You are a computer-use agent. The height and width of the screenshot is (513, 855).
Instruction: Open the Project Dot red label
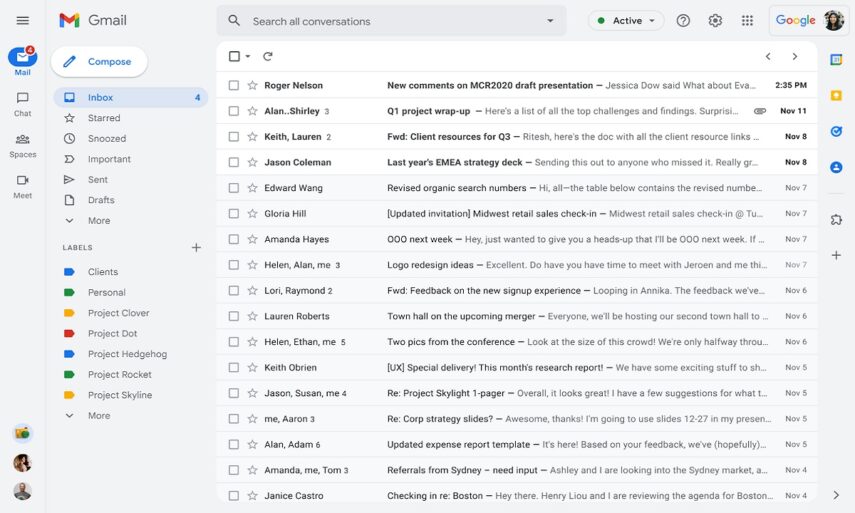pyautogui.click(x=112, y=334)
